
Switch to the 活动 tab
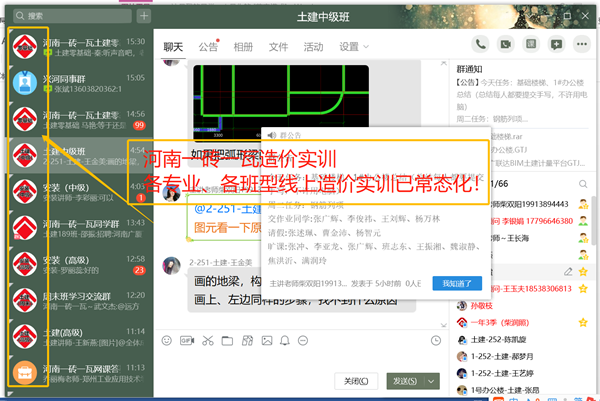point(313,47)
